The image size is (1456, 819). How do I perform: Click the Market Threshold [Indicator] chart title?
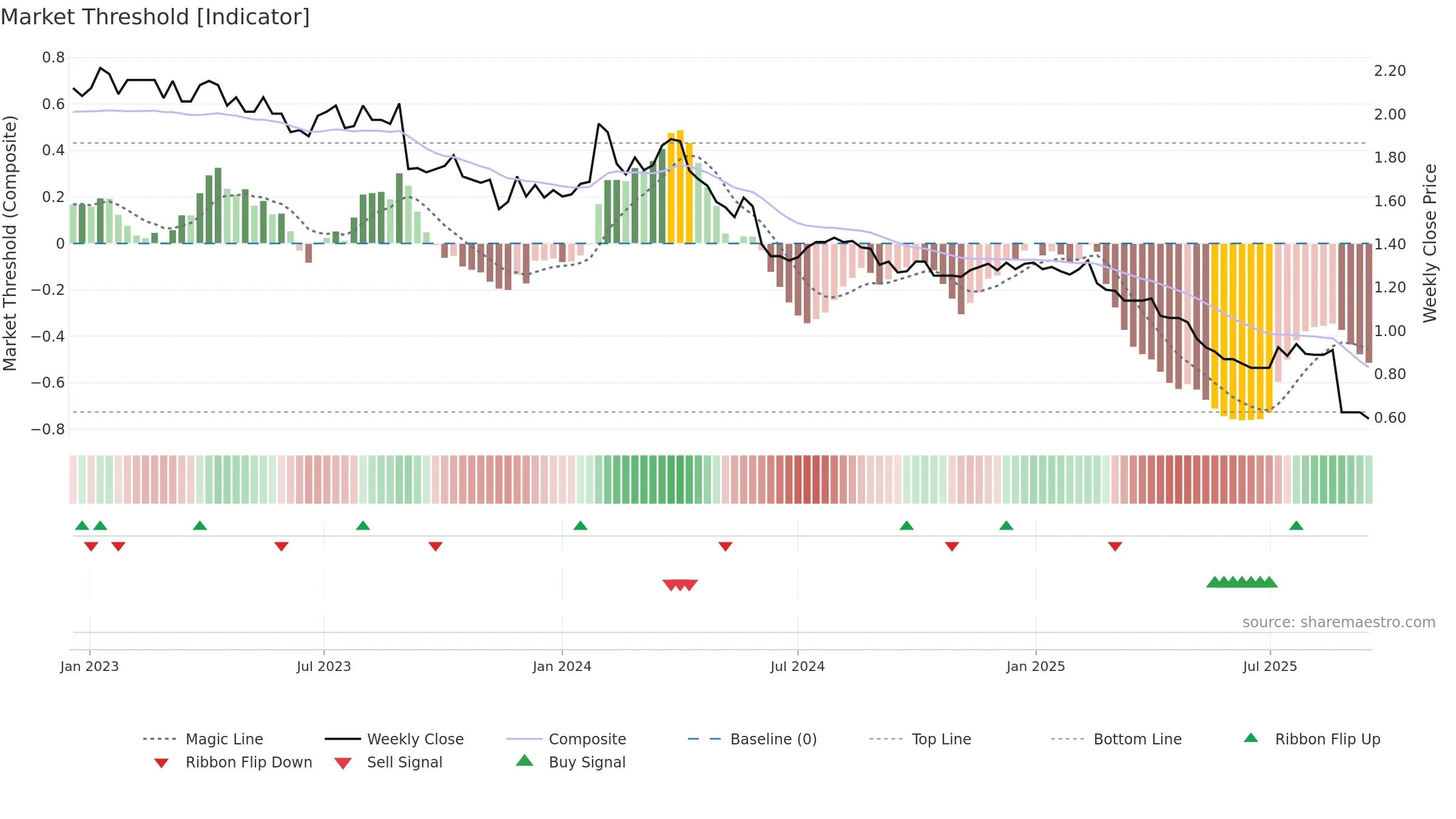coord(155,17)
